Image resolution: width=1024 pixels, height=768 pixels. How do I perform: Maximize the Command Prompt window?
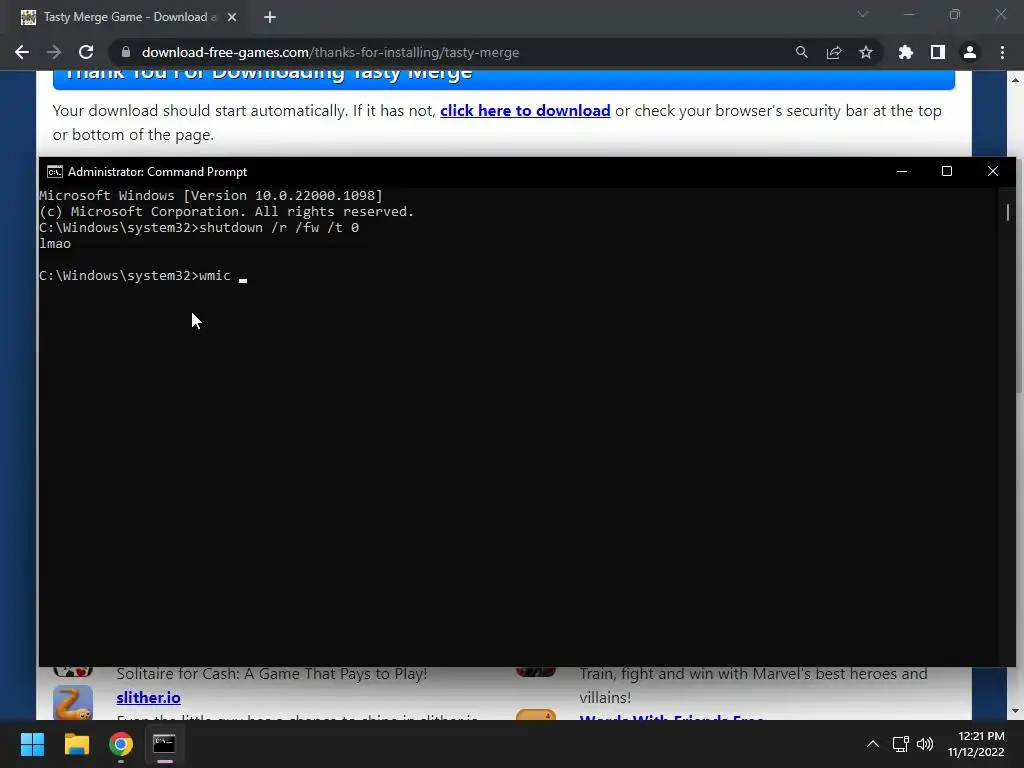click(947, 171)
